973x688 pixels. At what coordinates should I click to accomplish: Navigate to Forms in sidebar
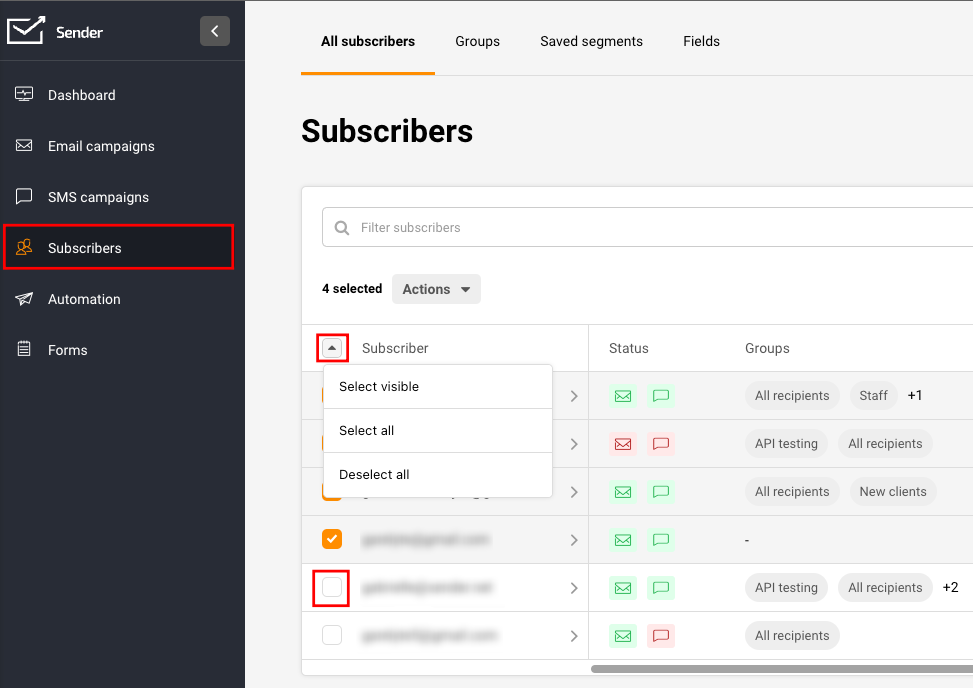[67, 350]
